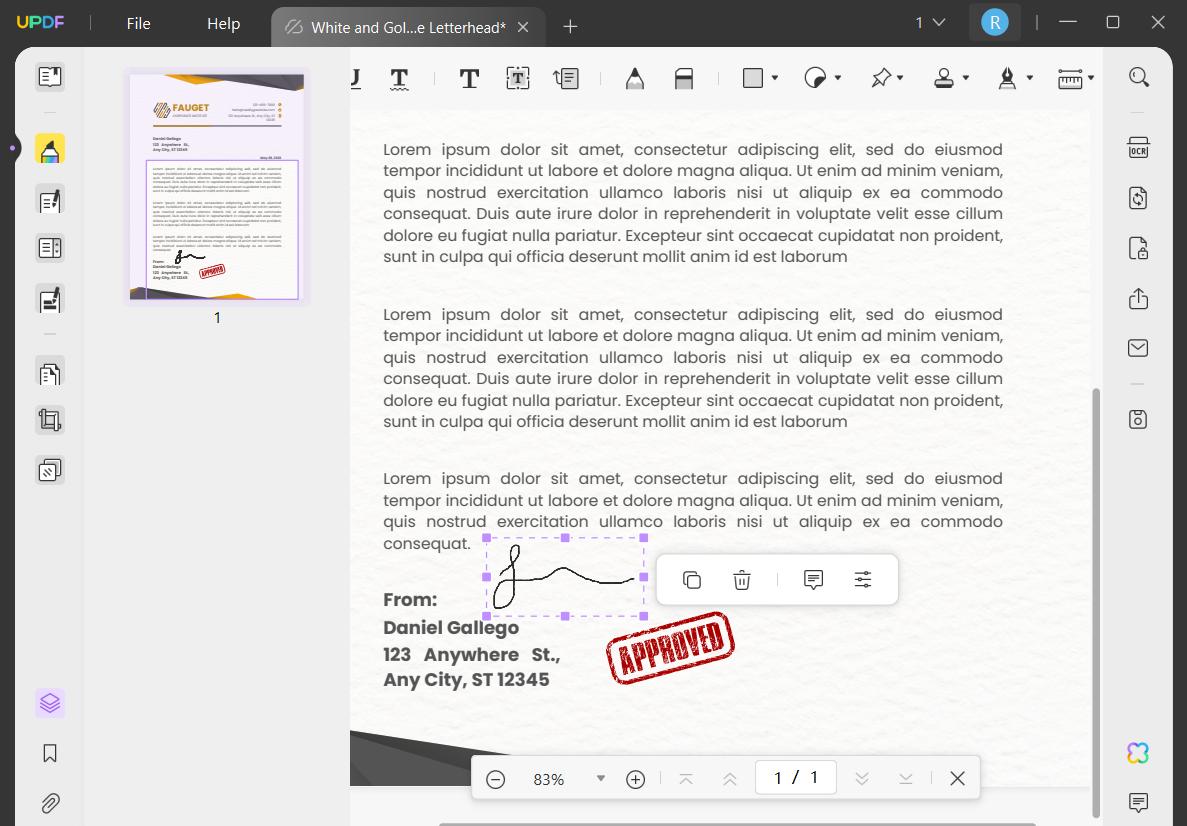The image size is (1187, 826).
Task: Open the Search panel
Action: pos(1138,77)
